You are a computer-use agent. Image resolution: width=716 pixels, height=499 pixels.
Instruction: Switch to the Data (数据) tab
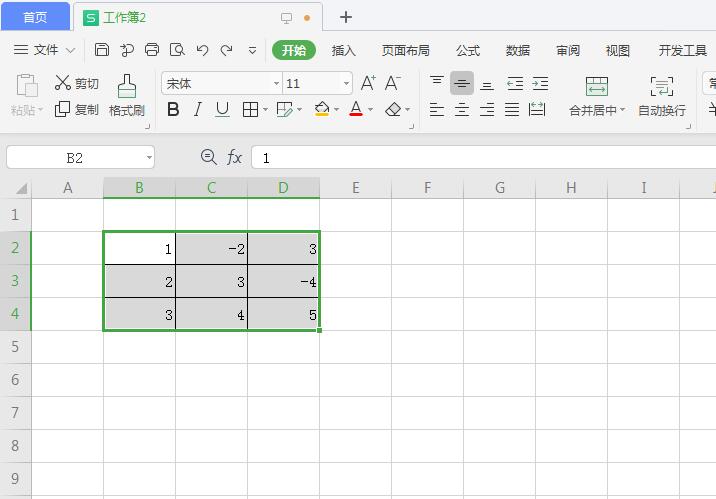point(518,50)
